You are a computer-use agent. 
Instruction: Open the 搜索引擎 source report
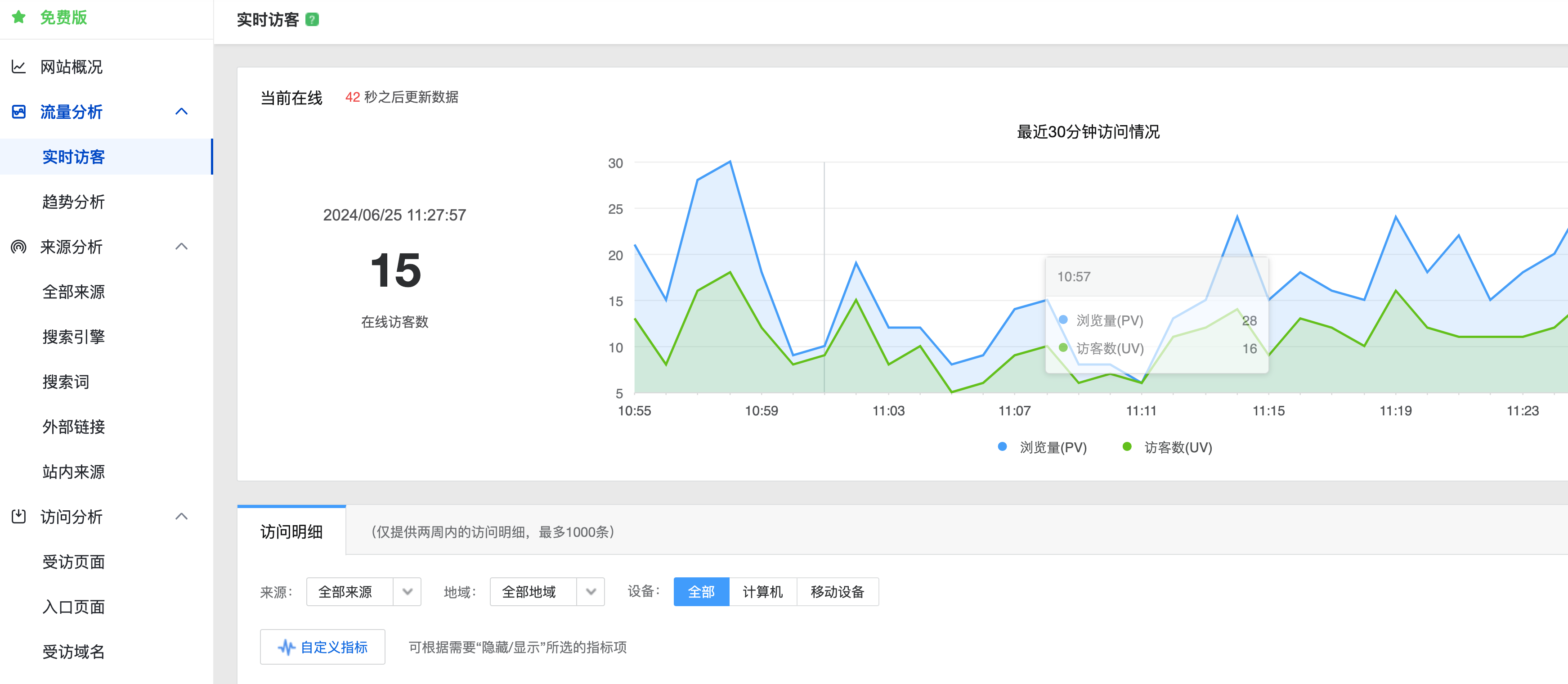74,337
